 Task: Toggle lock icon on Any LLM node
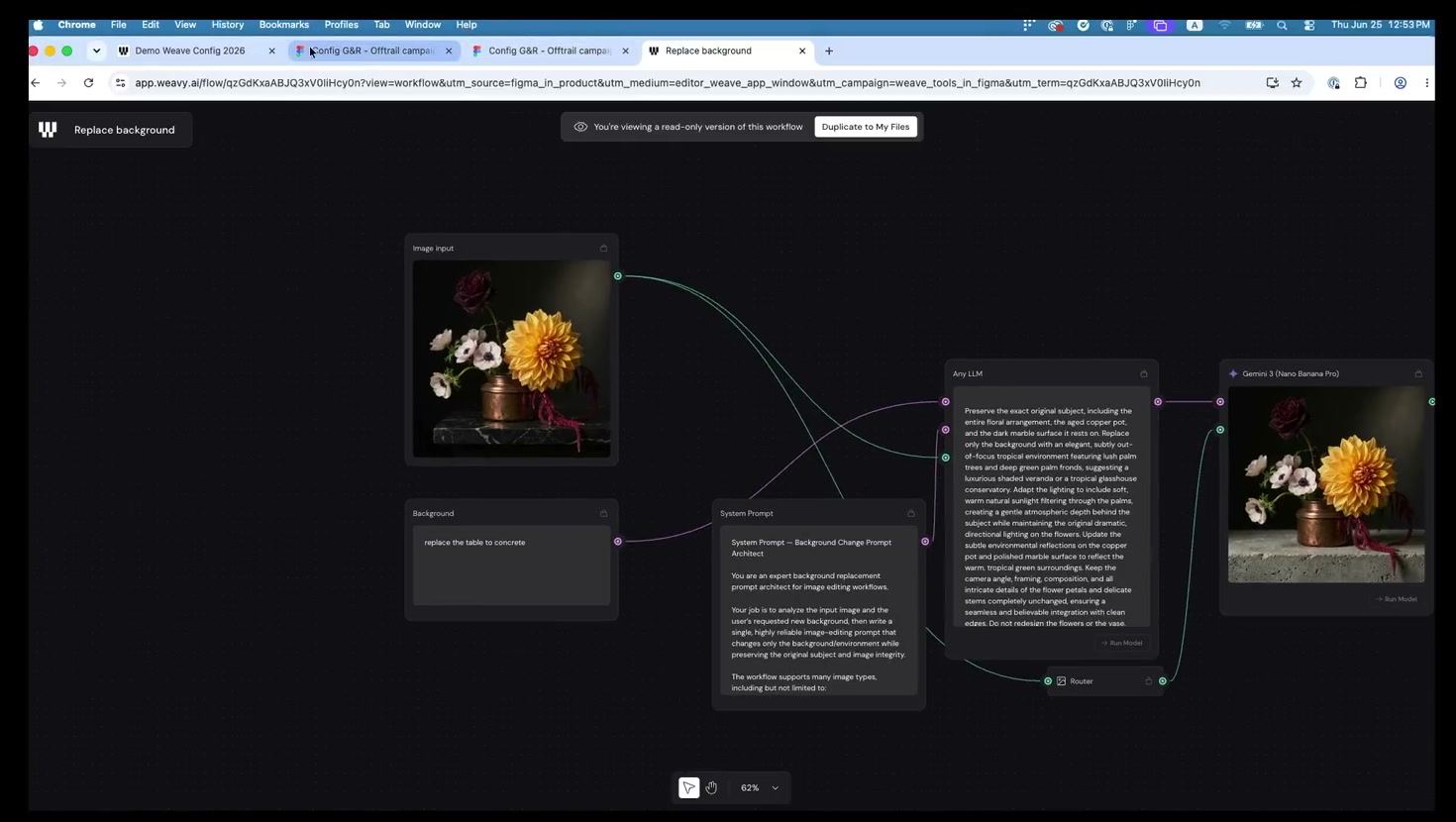(1144, 373)
